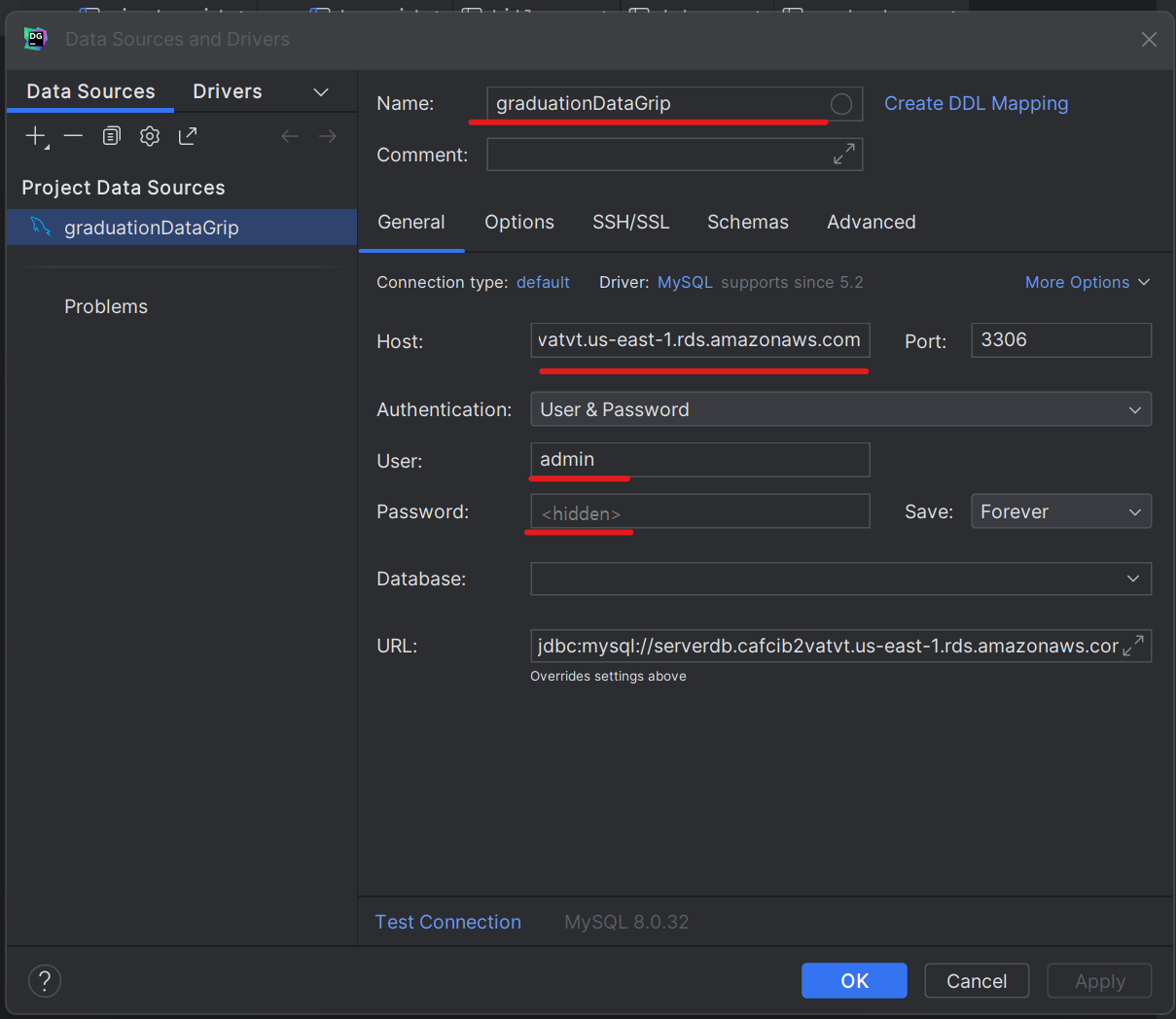This screenshot has width=1176, height=1019.
Task: Select Problems in the left panel
Action: pos(106,306)
